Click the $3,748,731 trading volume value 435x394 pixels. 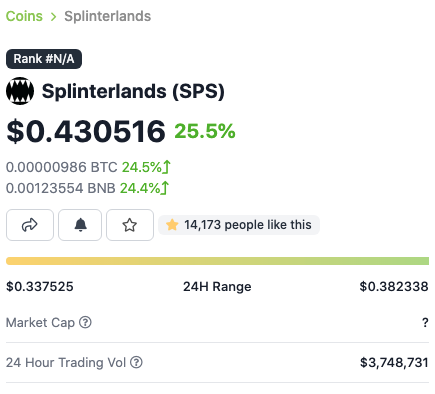coord(394,363)
